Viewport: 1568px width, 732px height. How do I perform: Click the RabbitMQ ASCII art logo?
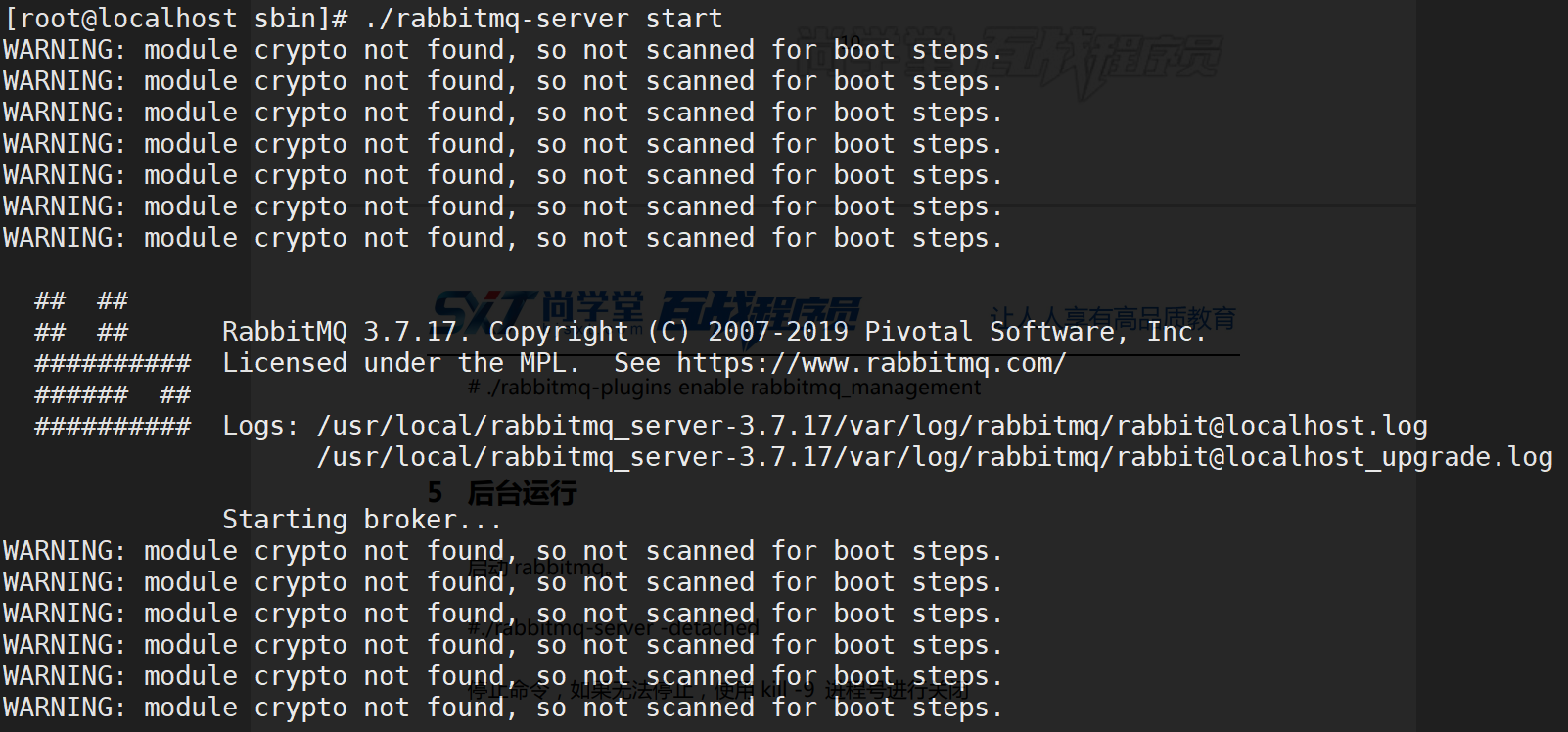tap(113, 363)
